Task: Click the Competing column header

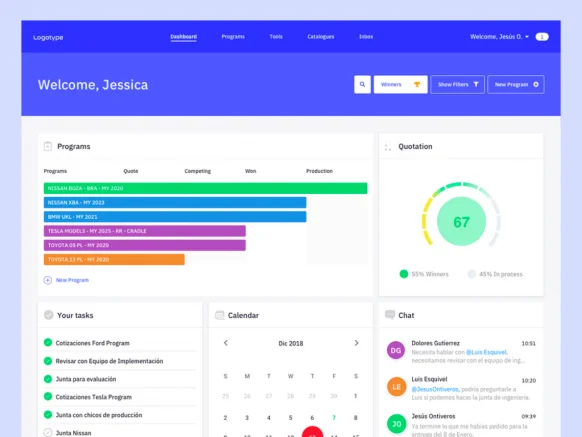Action: (198, 171)
